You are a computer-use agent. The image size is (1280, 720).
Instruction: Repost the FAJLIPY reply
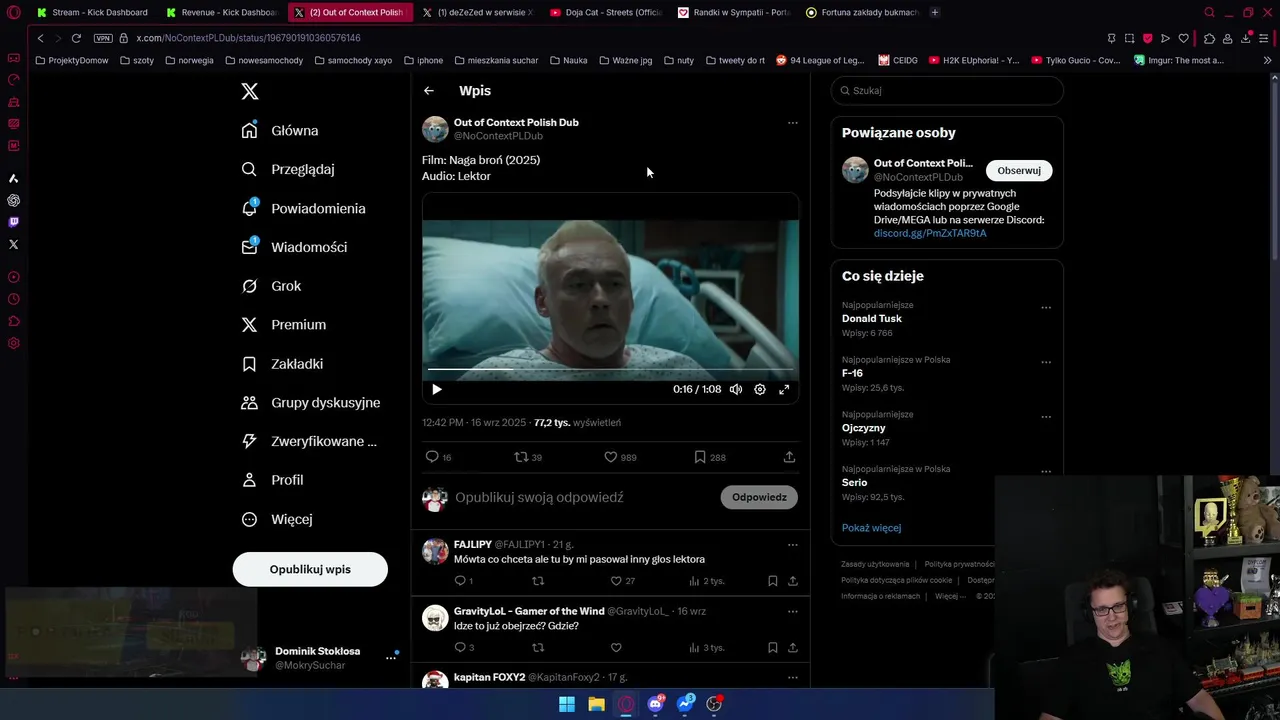pos(538,581)
